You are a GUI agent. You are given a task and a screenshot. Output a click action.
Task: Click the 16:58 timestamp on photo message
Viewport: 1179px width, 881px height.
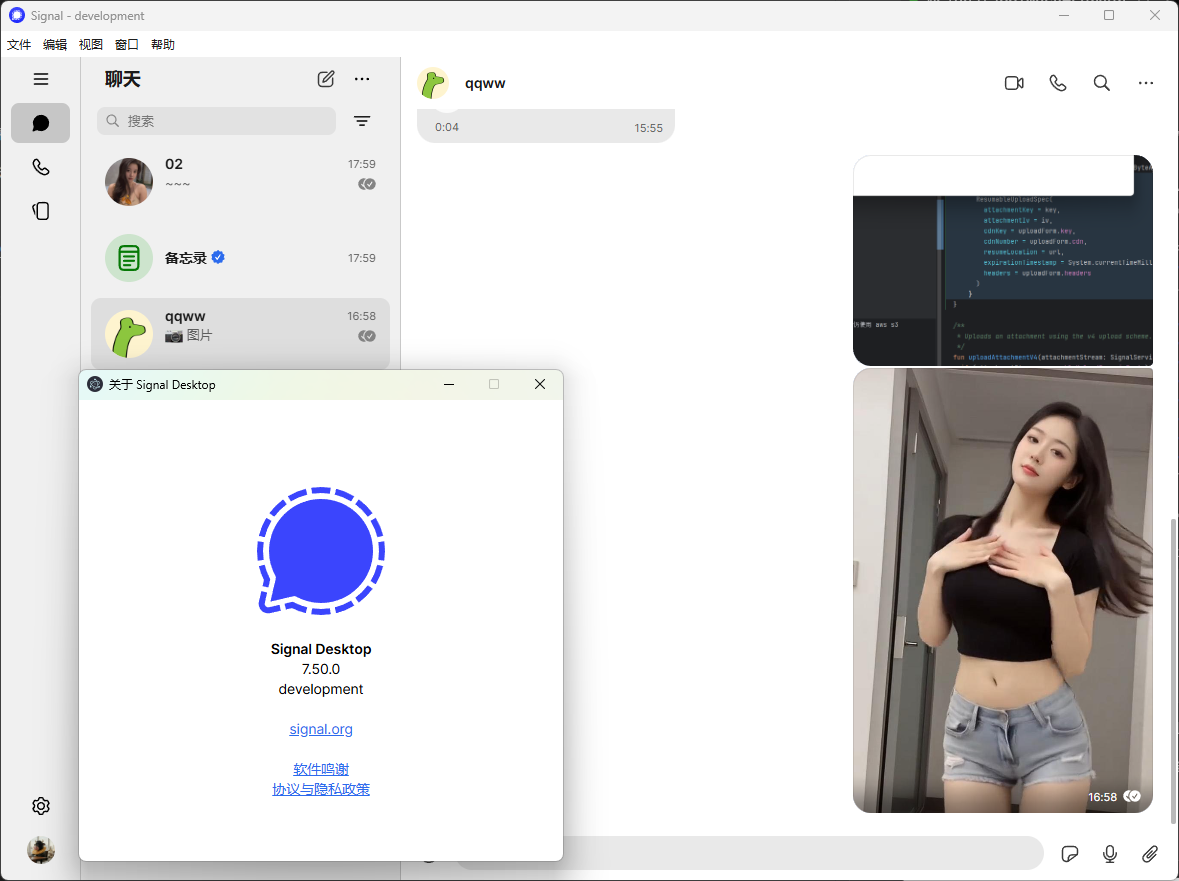point(1102,797)
